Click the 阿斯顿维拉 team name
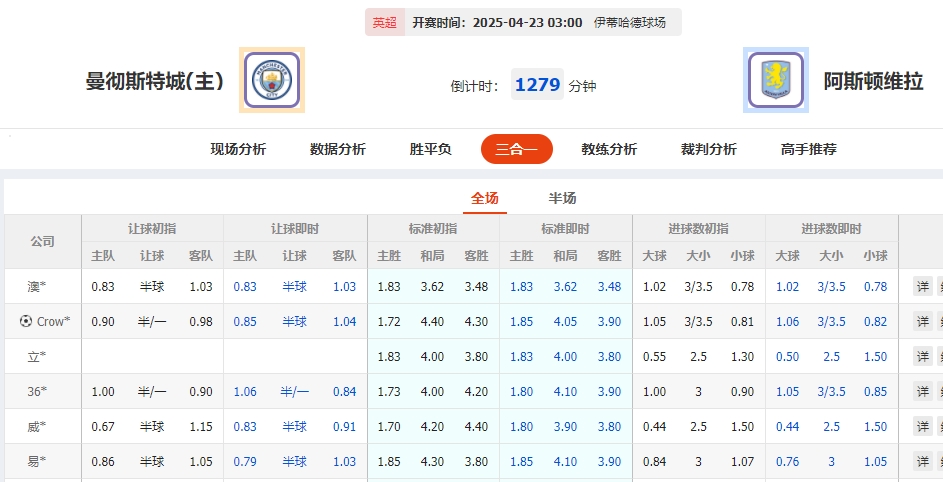 point(873,82)
